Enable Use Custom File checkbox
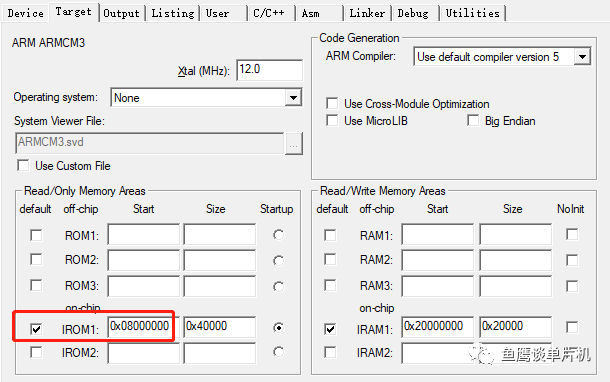Image resolution: width=610 pixels, height=382 pixels. click(x=23, y=165)
